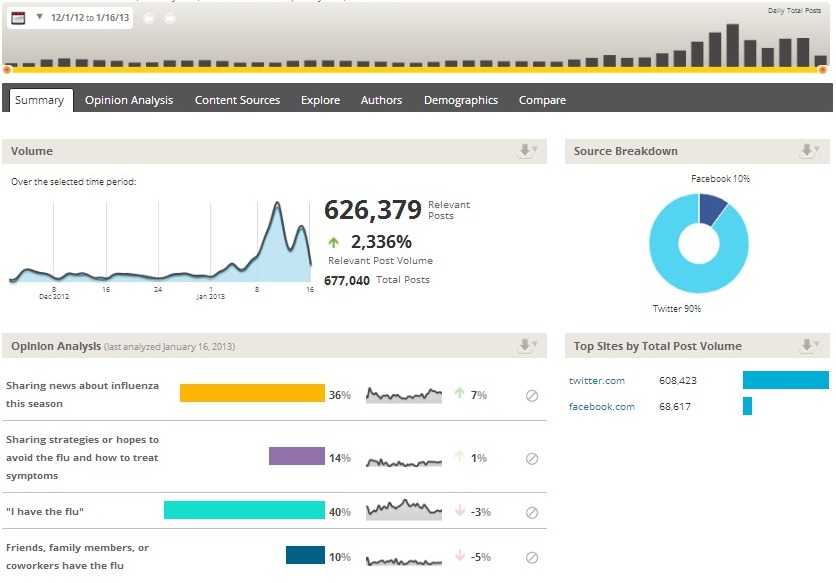Click the Top Sites panel download icon
Screen dimensions: 836x583
click(808, 346)
